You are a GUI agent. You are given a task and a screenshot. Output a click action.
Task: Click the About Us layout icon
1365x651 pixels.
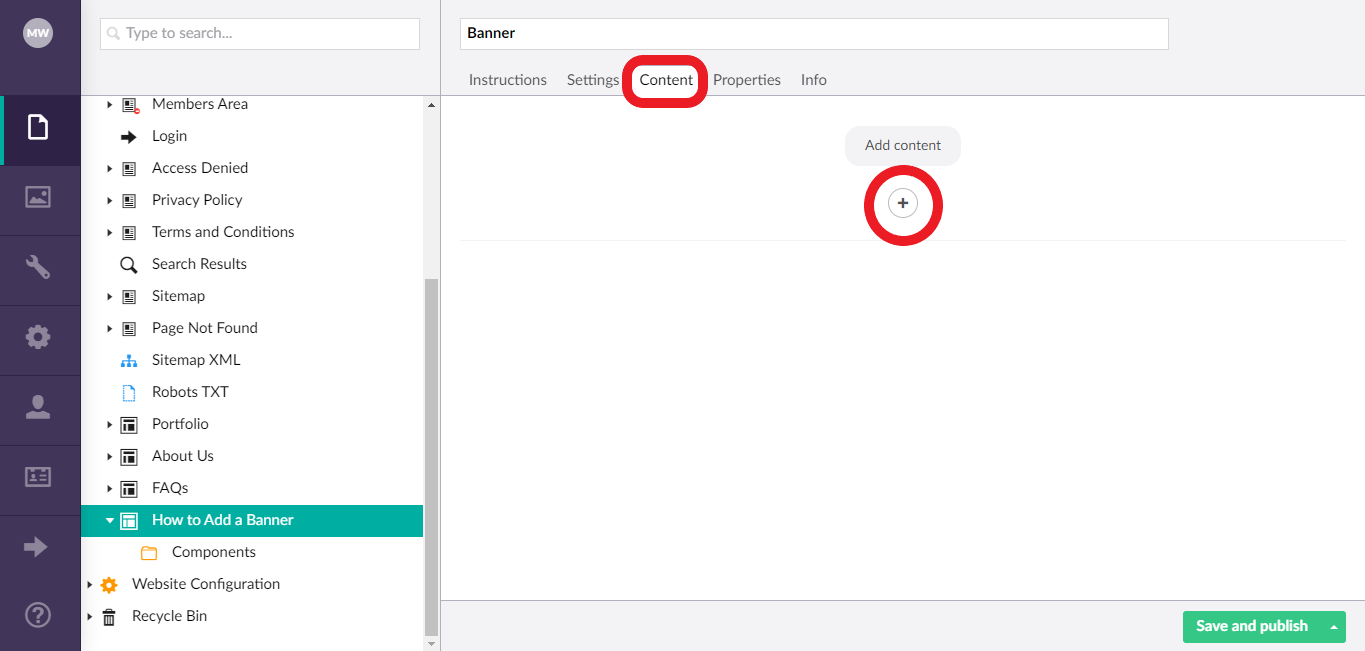(x=128, y=457)
